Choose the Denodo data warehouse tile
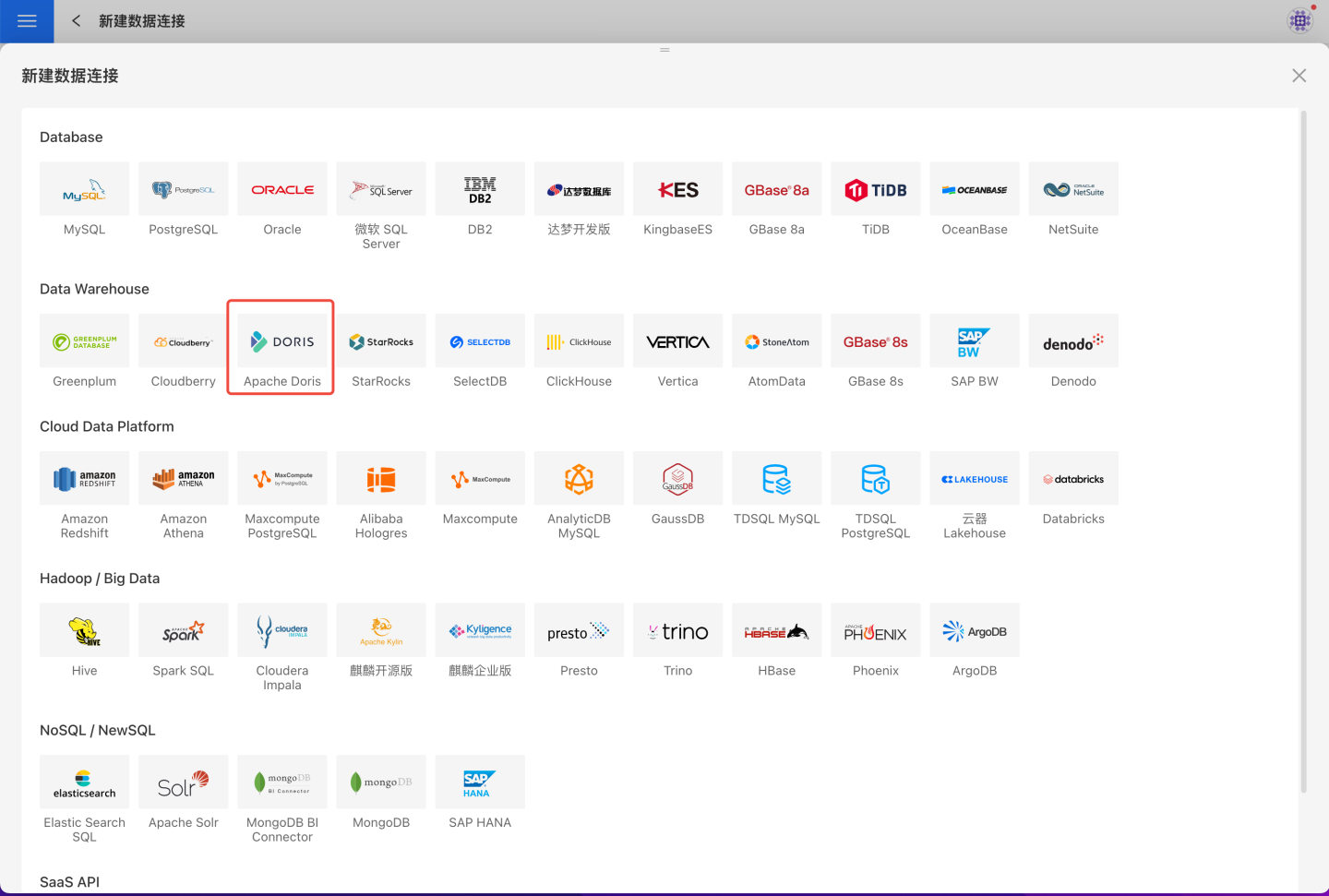 point(1072,342)
